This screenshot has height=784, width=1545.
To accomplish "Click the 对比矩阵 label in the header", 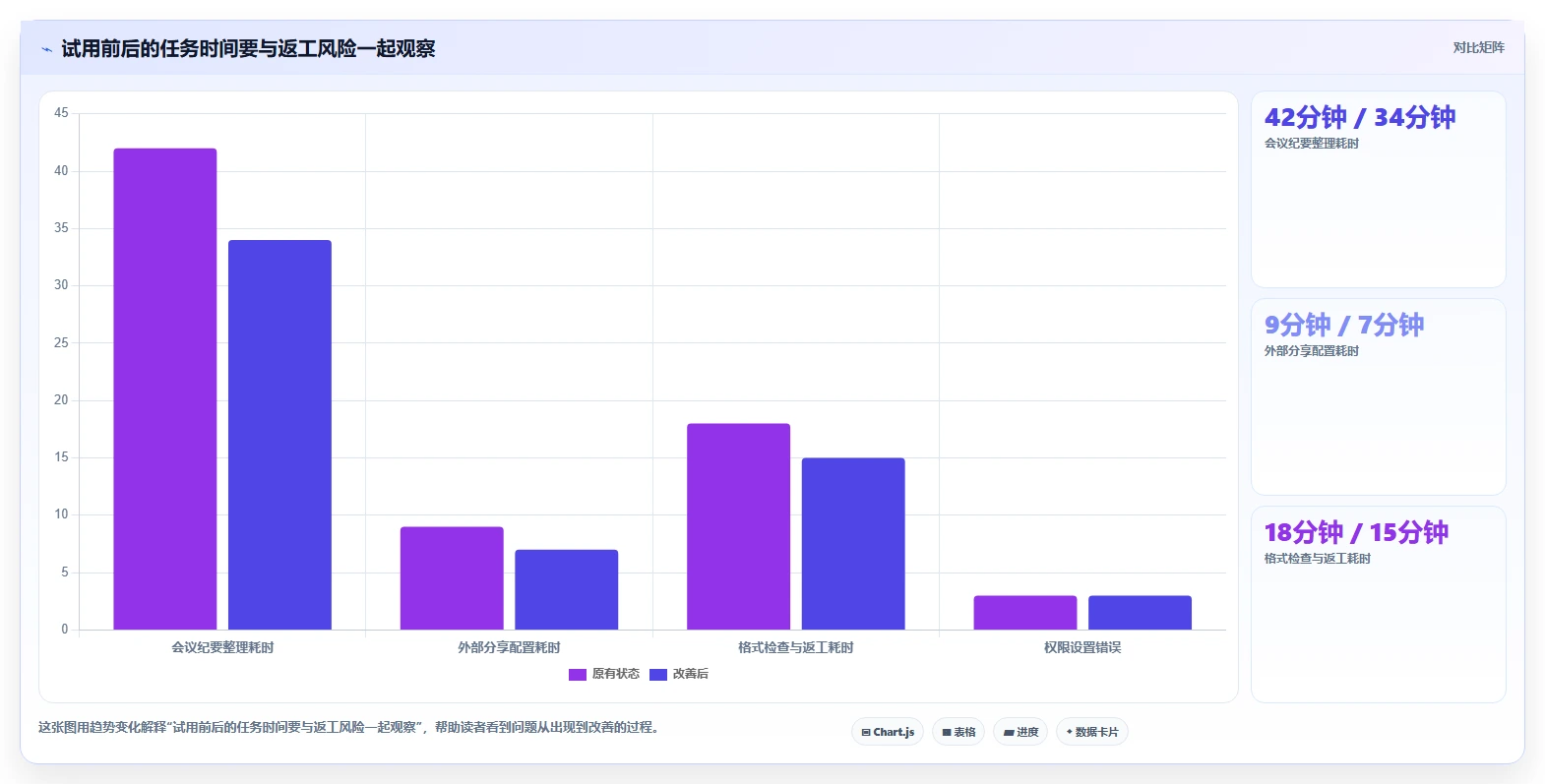I will point(1478,47).
